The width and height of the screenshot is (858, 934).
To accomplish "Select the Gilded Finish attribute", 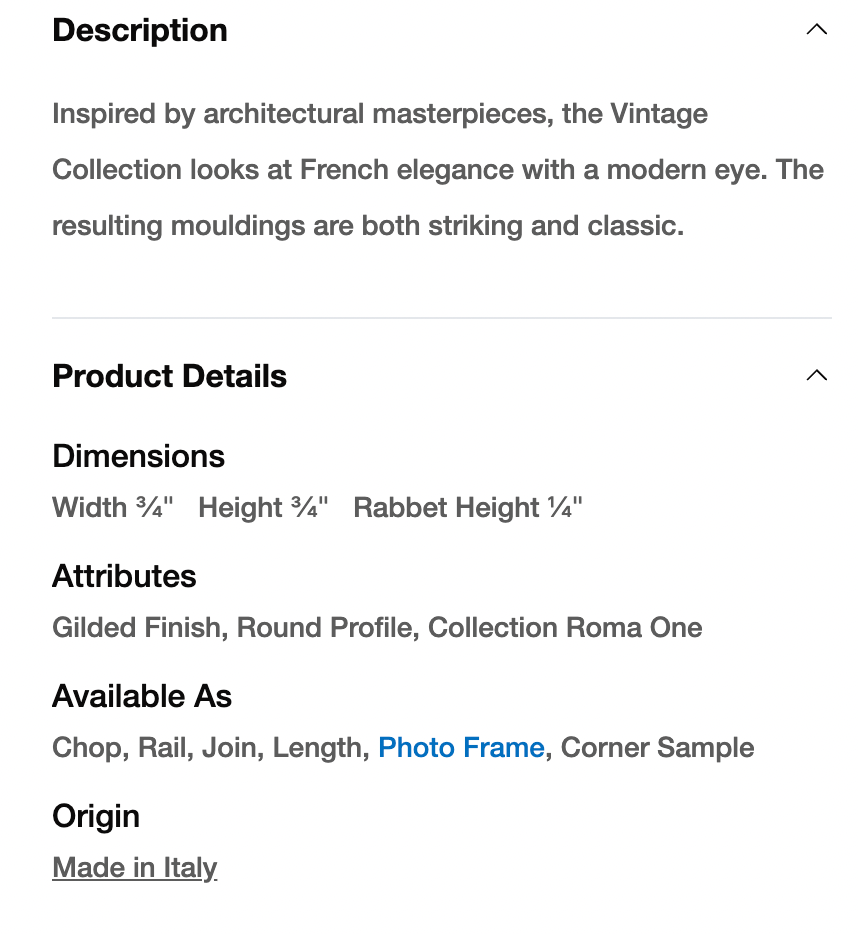I will pos(136,627).
